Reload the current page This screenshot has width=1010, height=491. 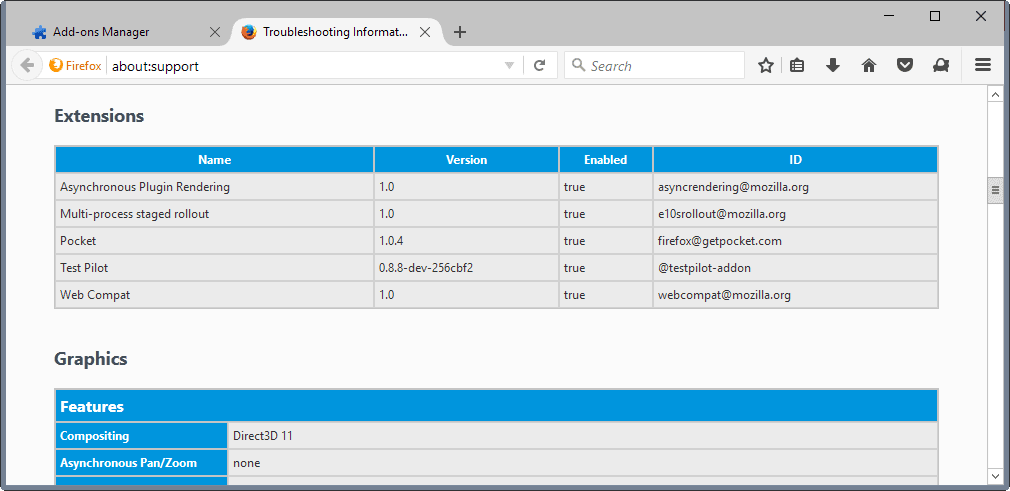540,66
